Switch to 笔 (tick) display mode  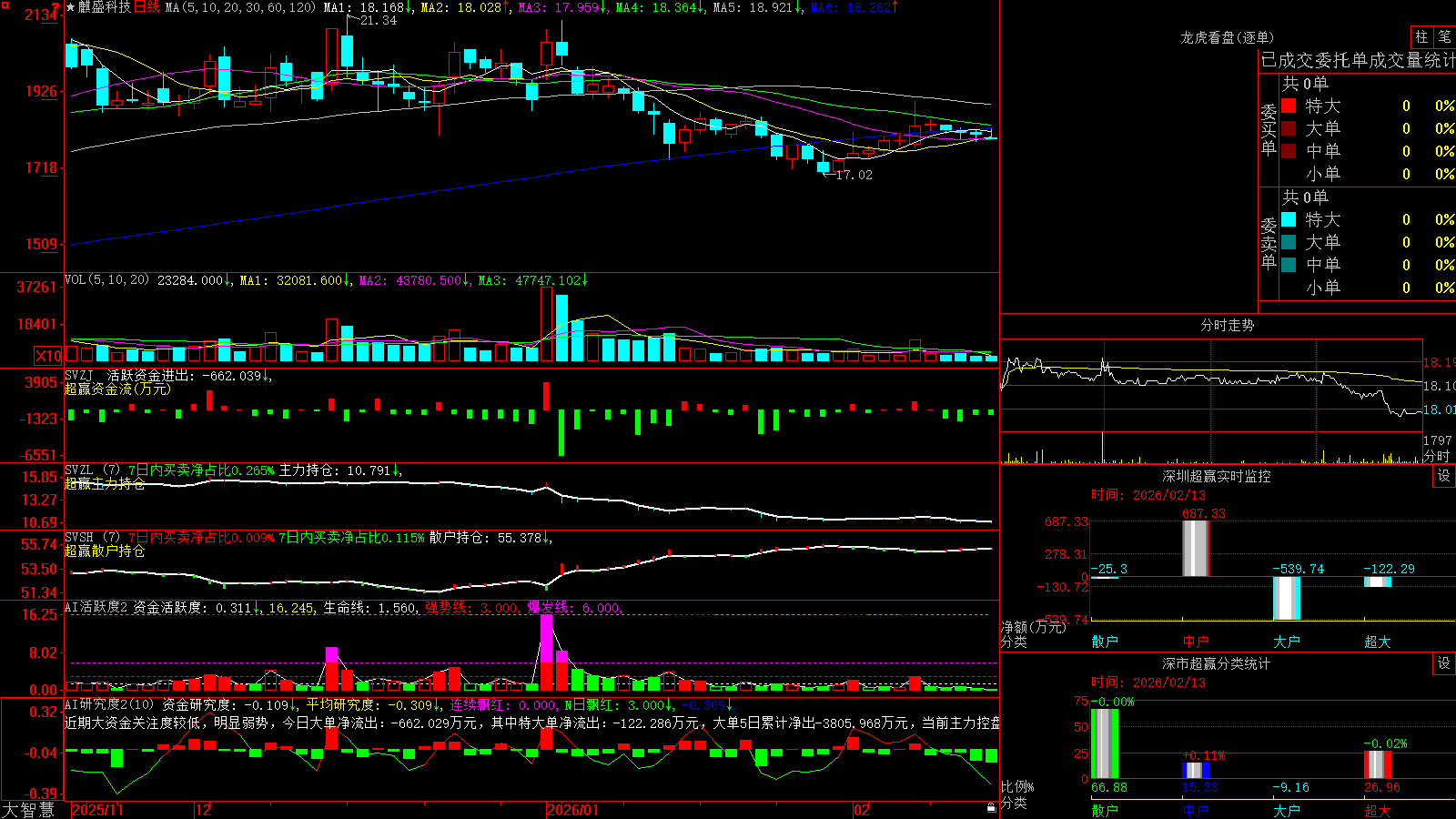coord(1444,36)
